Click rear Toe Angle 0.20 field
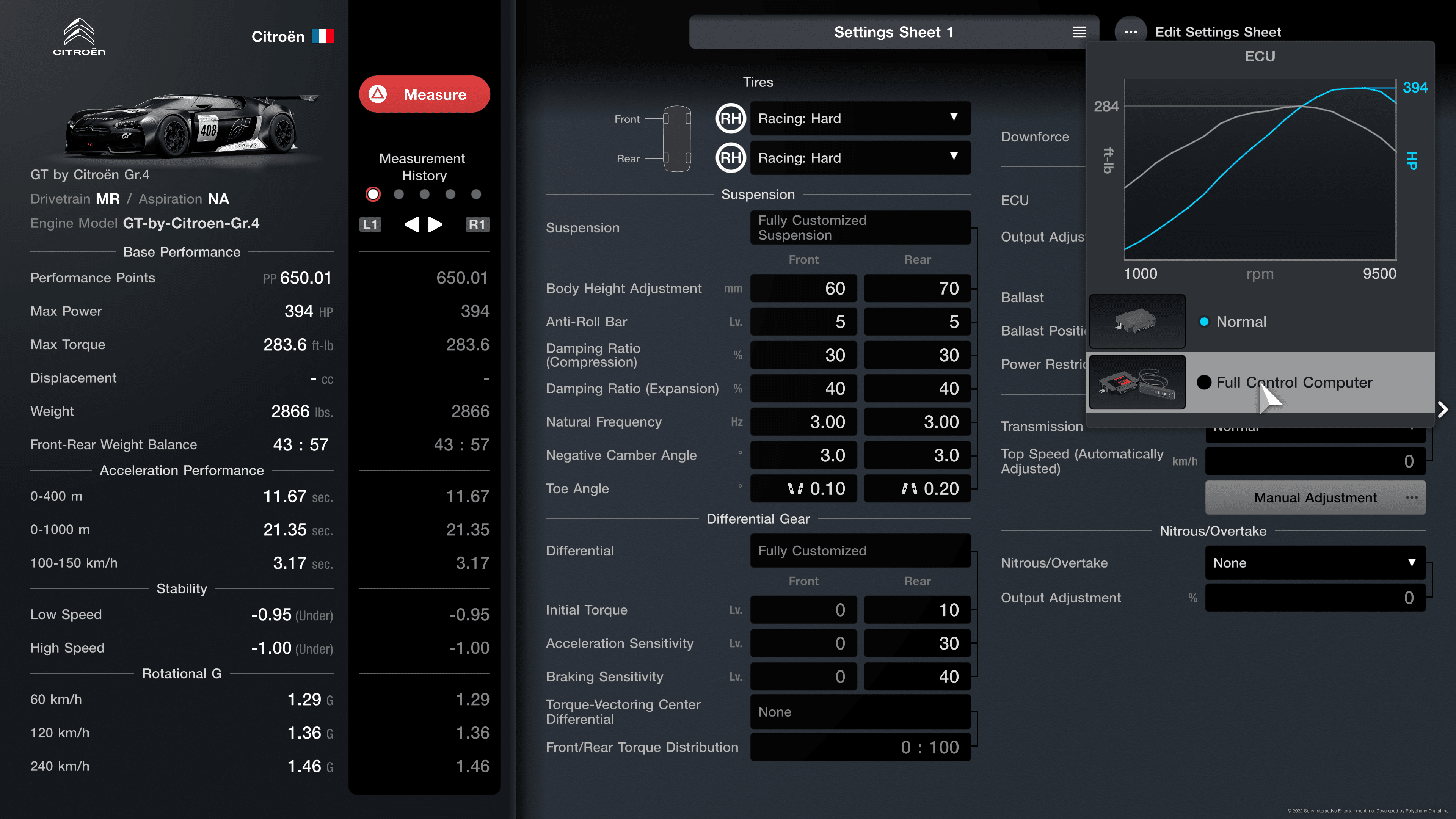The image size is (1456, 819). coord(917,488)
